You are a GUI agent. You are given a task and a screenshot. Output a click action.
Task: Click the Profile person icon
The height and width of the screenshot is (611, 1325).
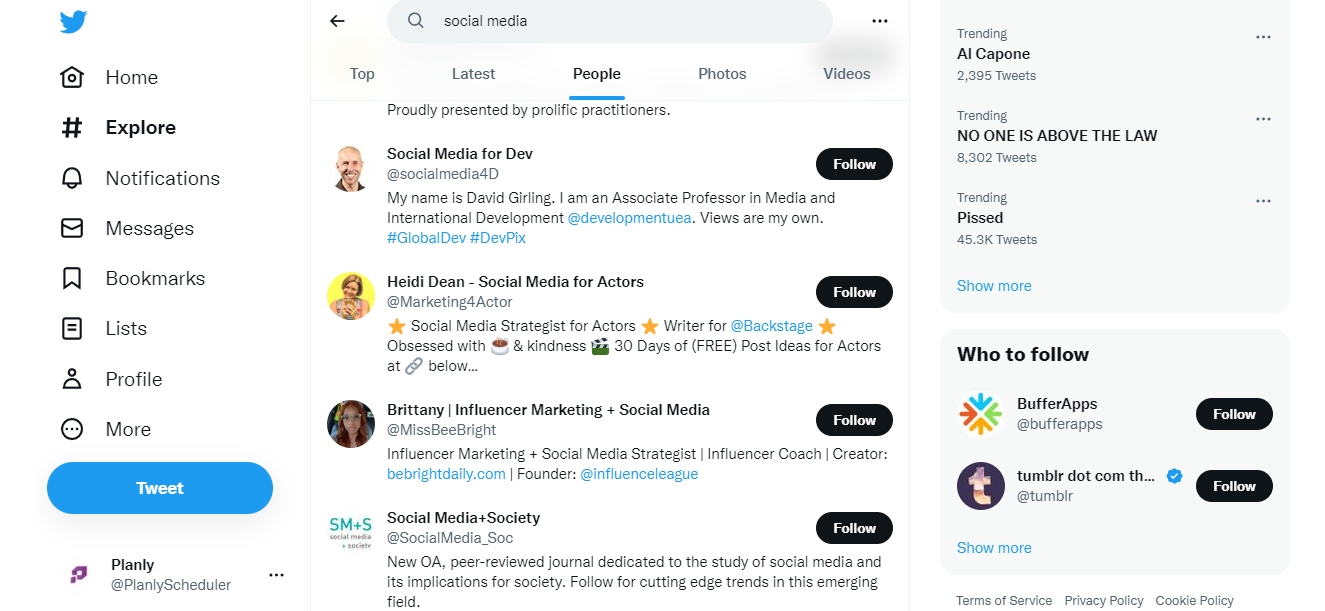72,379
